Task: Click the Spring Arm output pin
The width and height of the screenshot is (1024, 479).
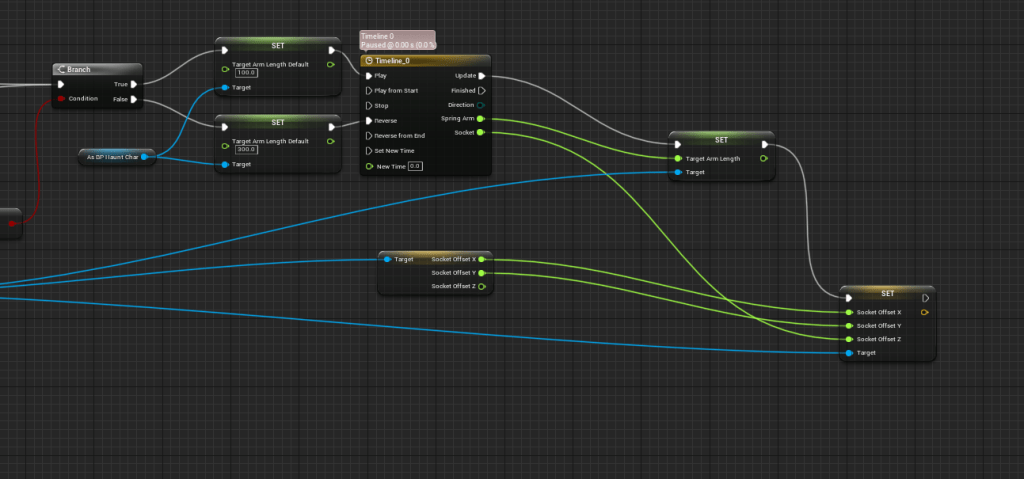Action: [481, 119]
